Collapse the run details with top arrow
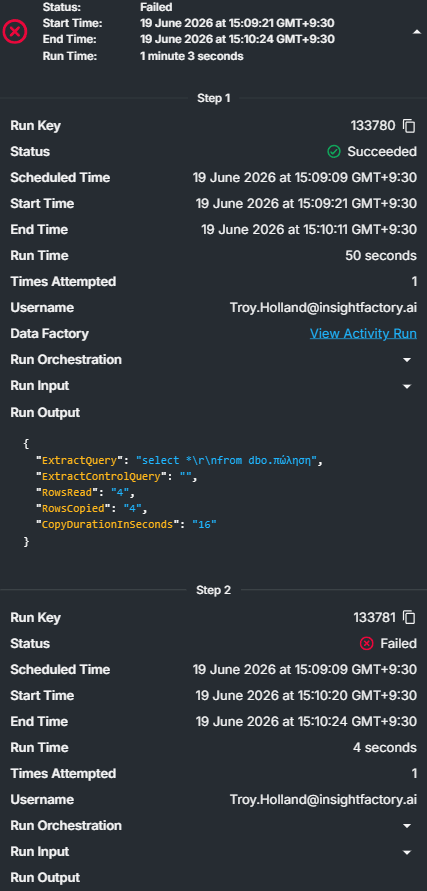The image size is (427, 891). (416, 32)
